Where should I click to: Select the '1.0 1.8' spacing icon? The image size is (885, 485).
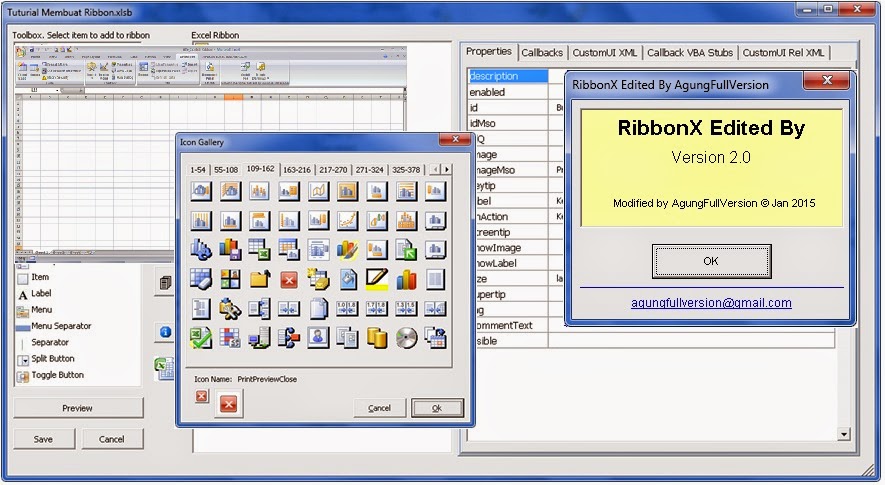[x=348, y=309]
